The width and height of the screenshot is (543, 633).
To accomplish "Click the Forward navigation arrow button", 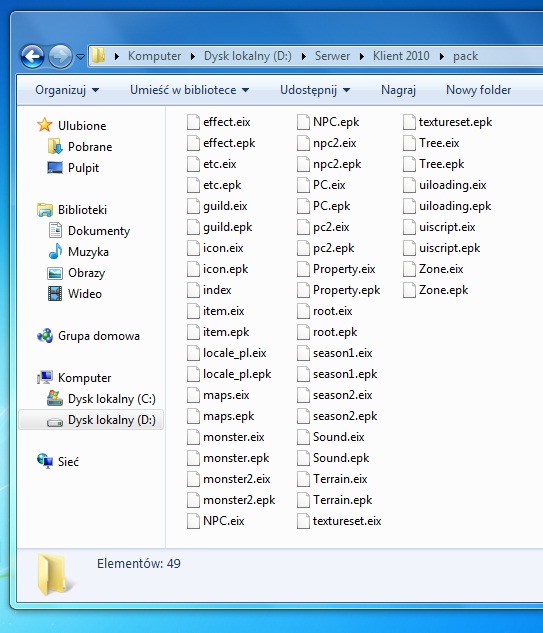I will coord(61,56).
